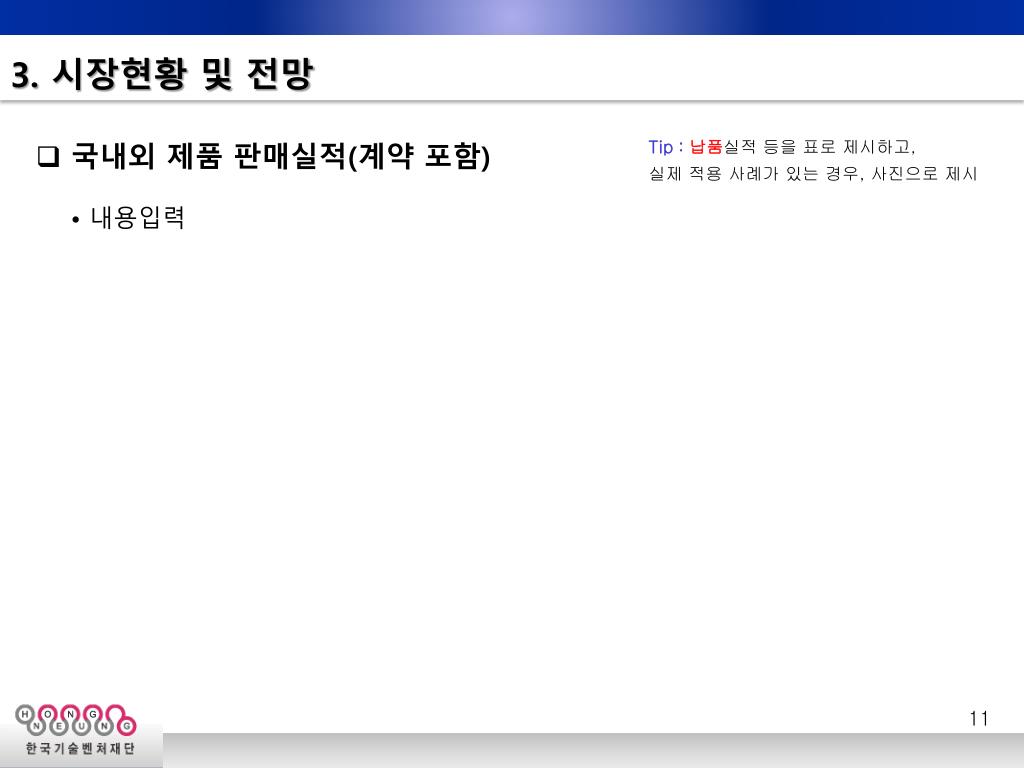The image size is (1024, 768).
Task: Click the page number 11
Action: (x=978, y=718)
